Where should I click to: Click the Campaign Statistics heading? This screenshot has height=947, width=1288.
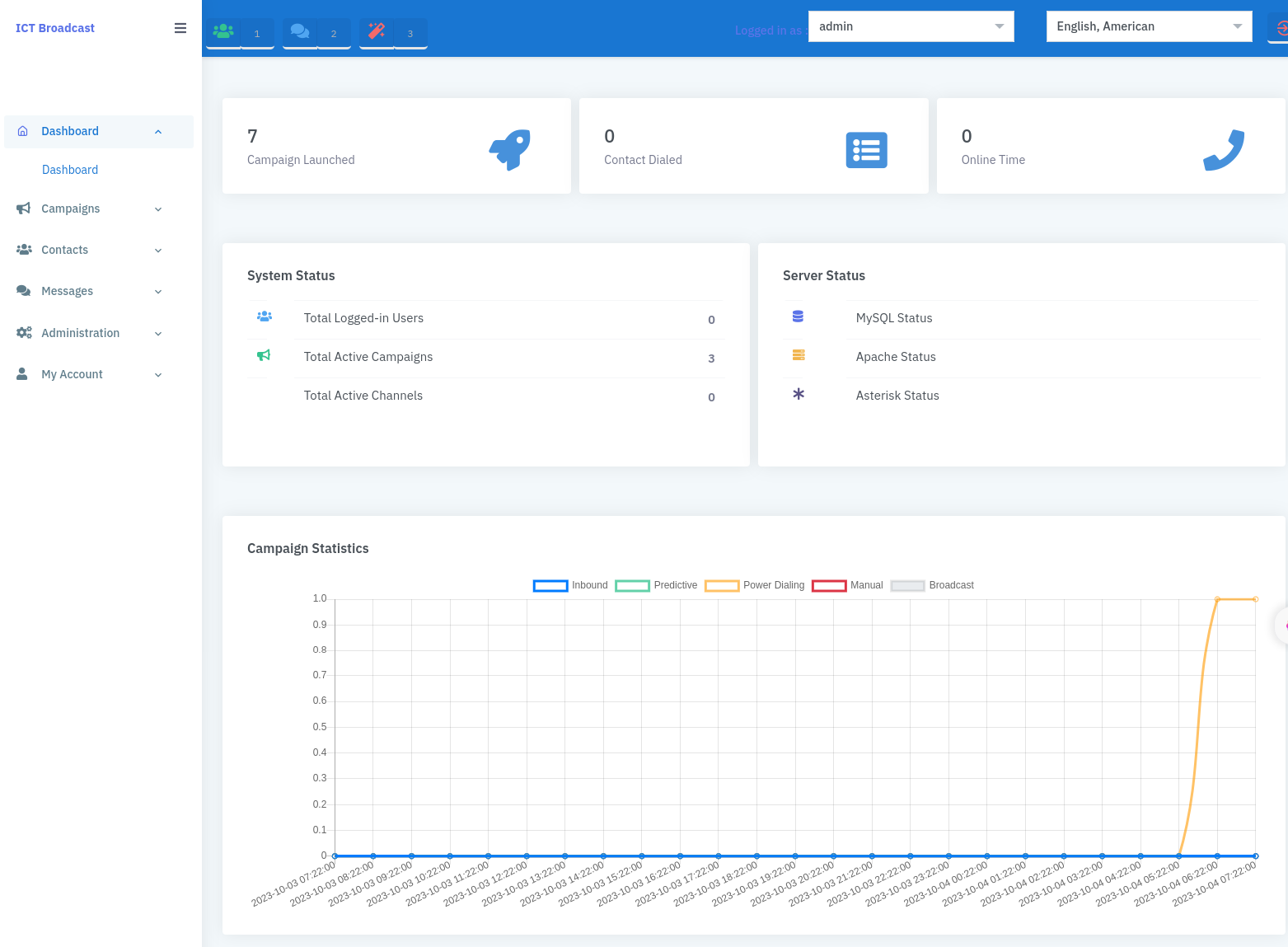[x=308, y=549]
